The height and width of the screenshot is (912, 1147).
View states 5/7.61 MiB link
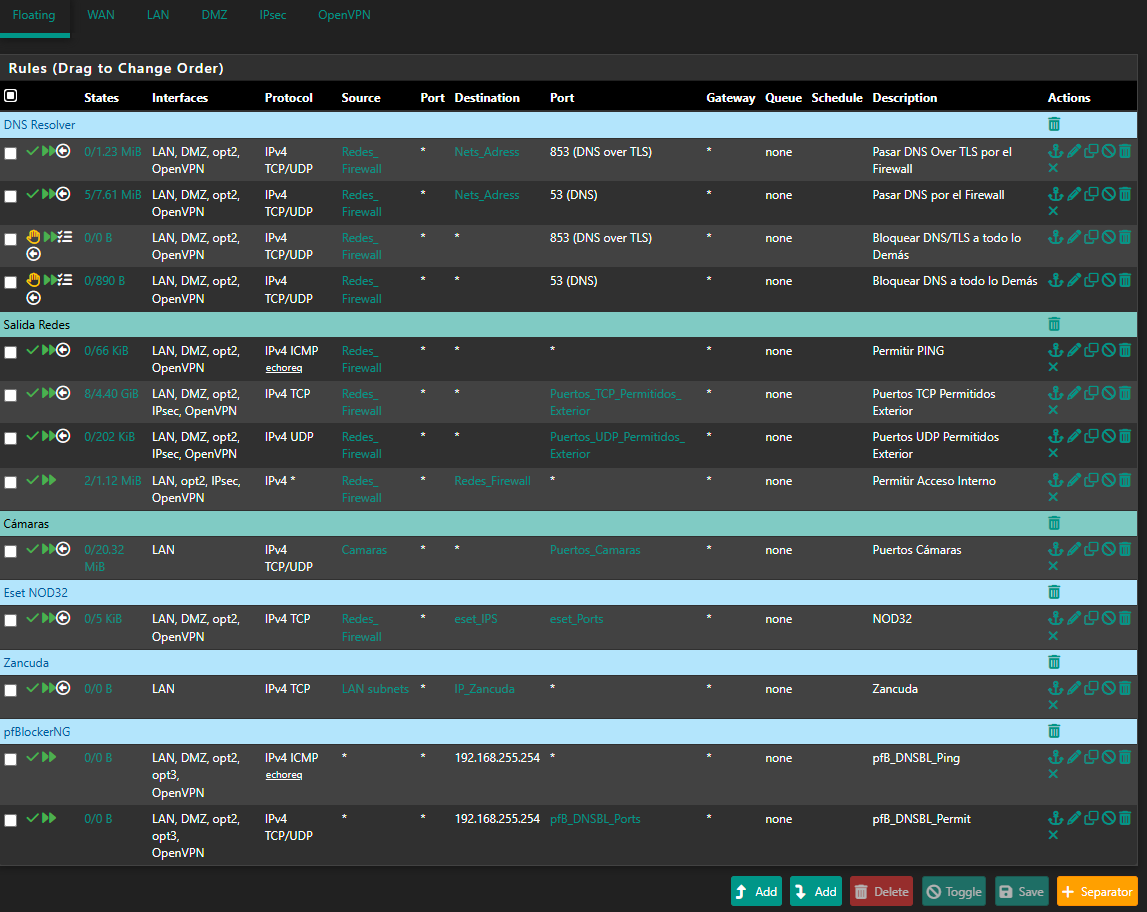[113, 195]
